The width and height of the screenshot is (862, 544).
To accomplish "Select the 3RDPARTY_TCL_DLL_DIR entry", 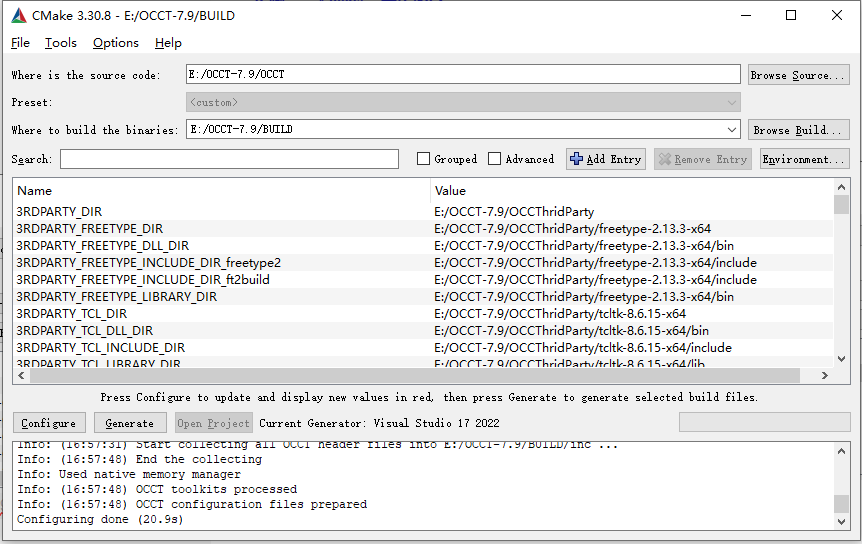I will pyautogui.click(x=85, y=331).
